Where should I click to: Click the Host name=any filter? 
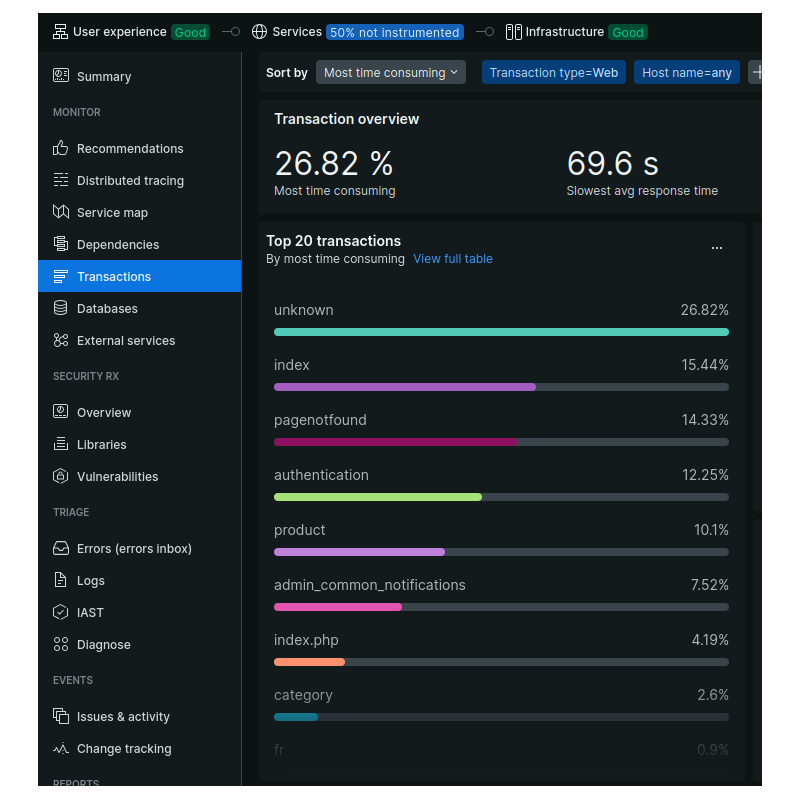[686, 72]
